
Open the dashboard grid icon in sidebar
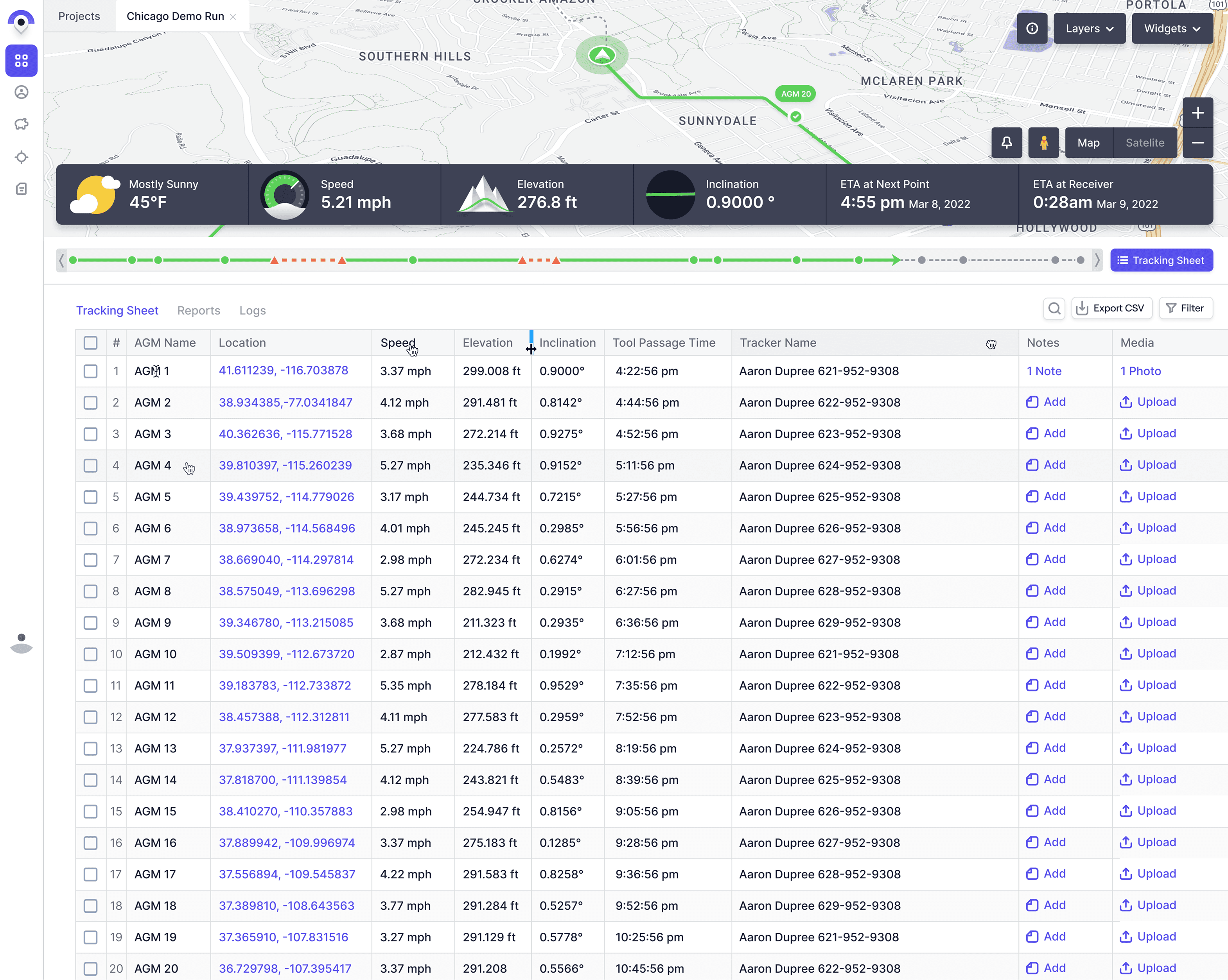pyautogui.click(x=21, y=60)
